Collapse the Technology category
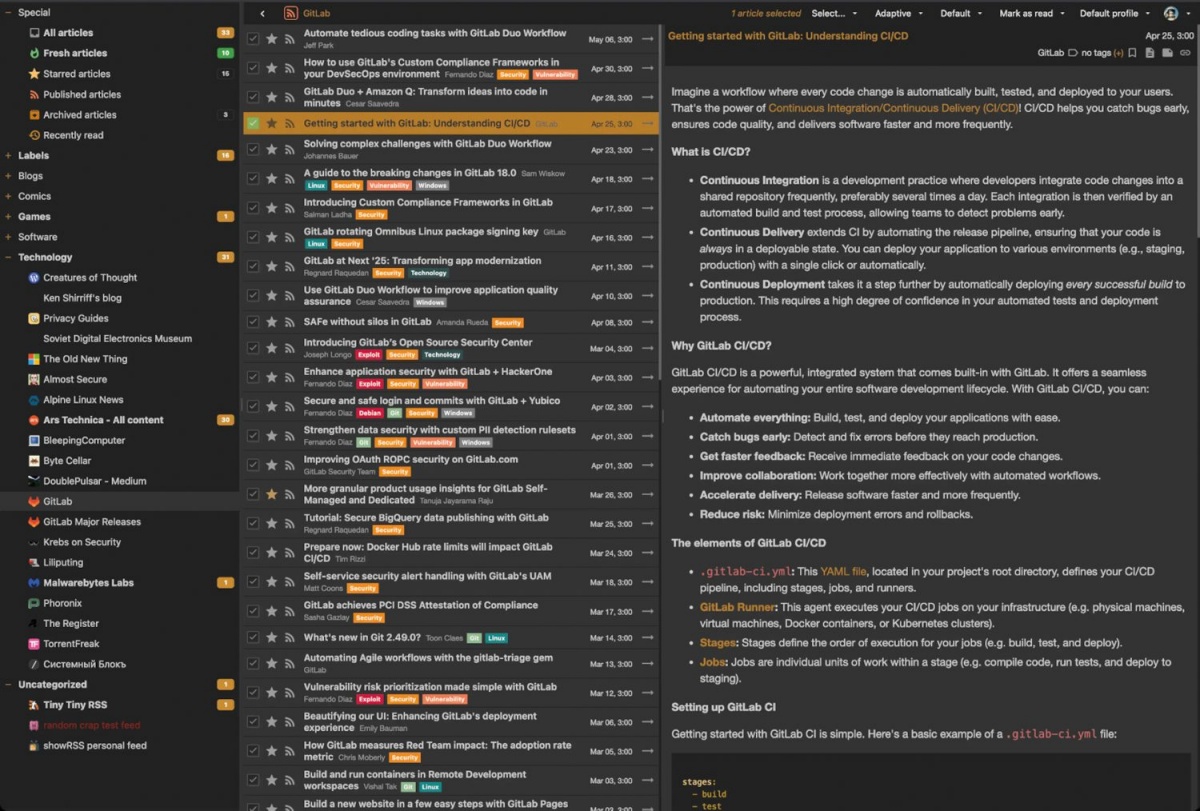1200x811 pixels. (x=9, y=258)
